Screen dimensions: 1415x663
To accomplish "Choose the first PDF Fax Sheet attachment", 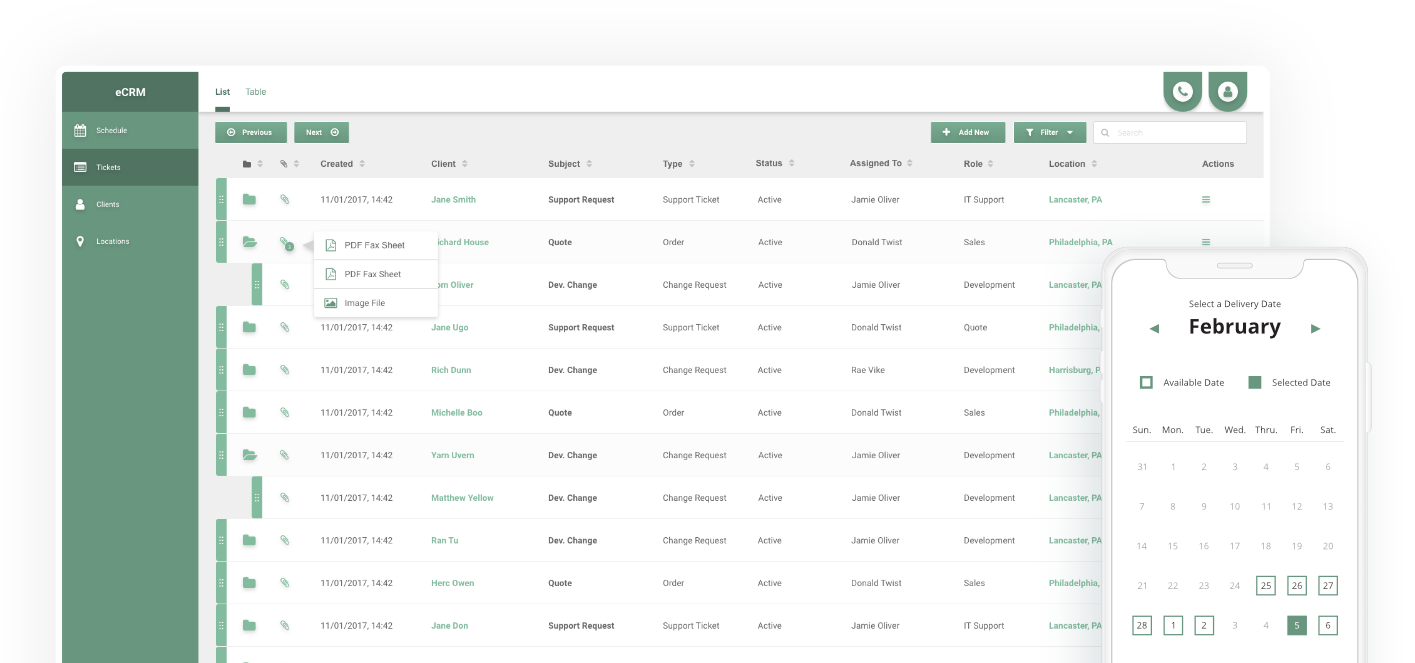I will 376,245.
